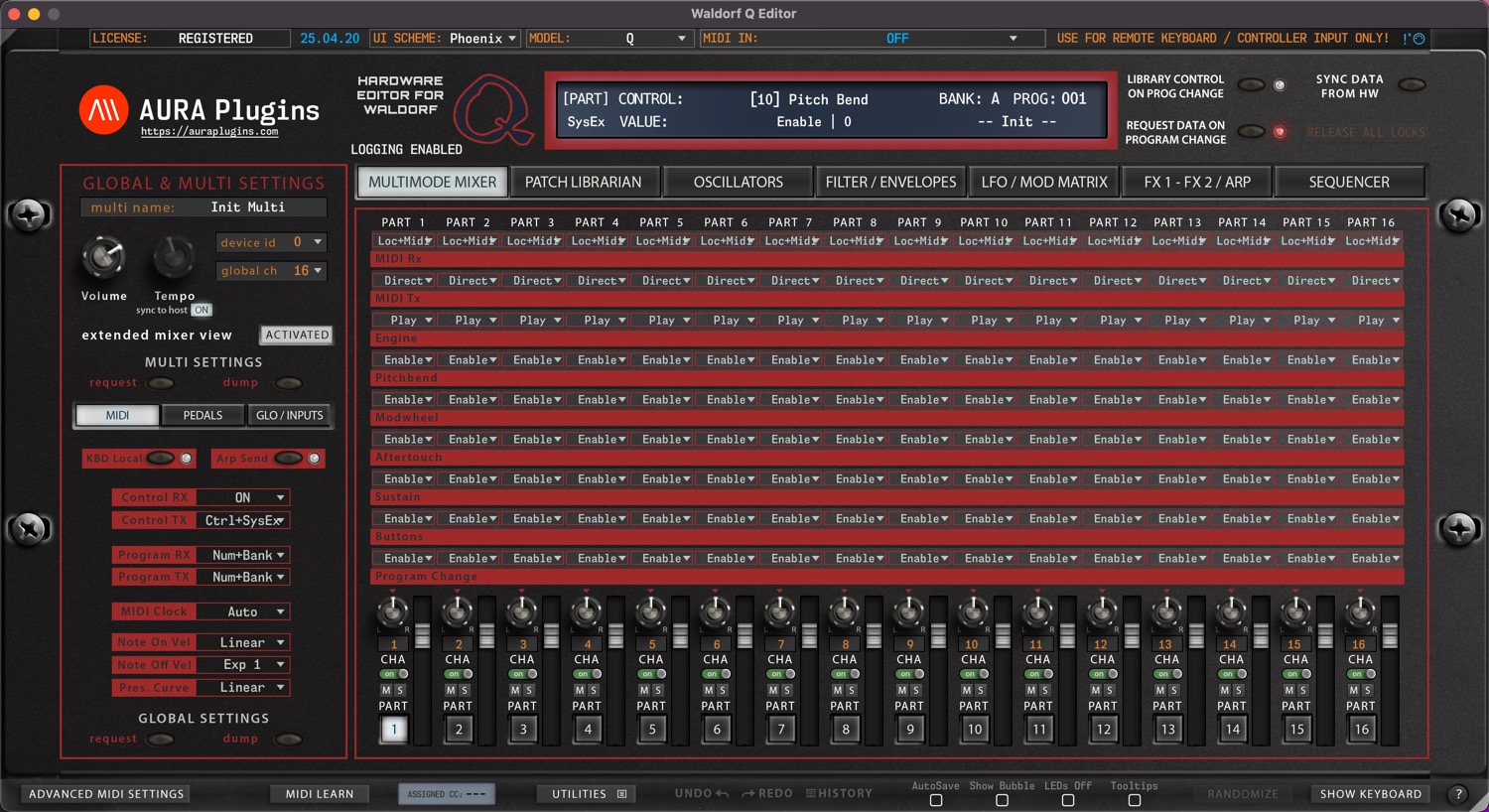Open the History list
This screenshot has width=1489, height=812.
coord(839,794)
